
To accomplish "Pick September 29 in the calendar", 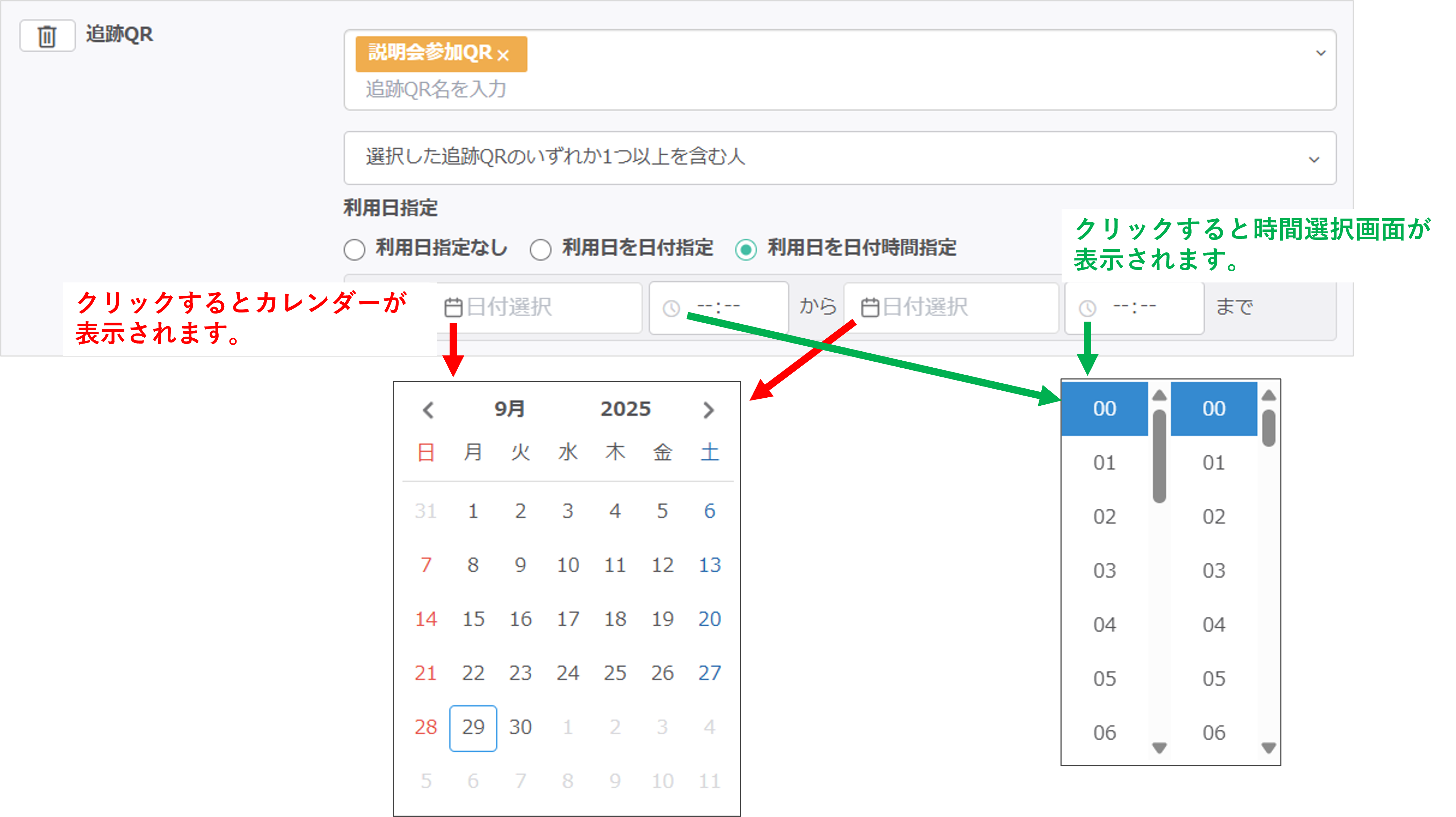I will coord(473,727).
